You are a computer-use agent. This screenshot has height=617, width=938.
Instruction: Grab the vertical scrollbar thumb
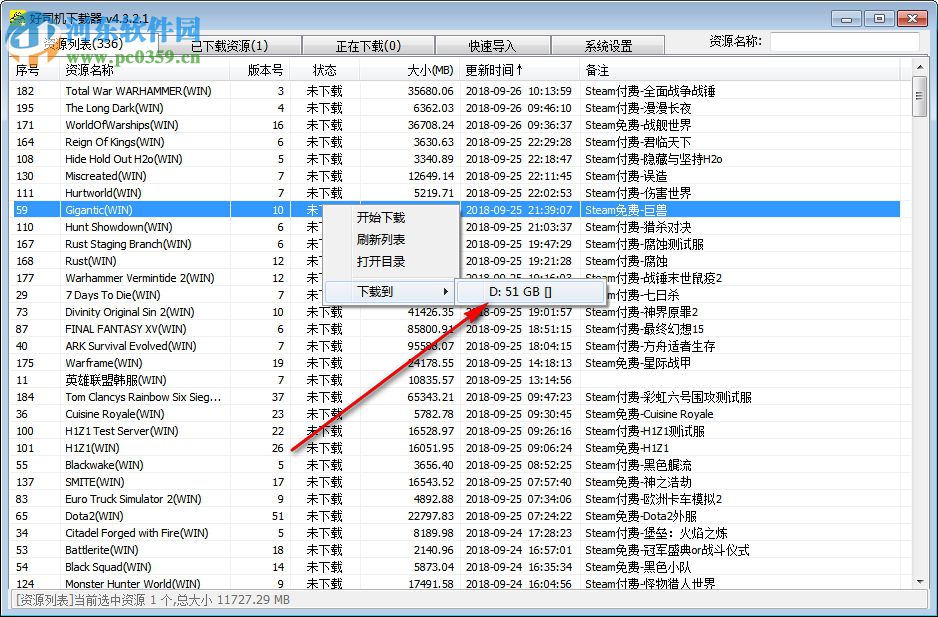tap(919, 96)
